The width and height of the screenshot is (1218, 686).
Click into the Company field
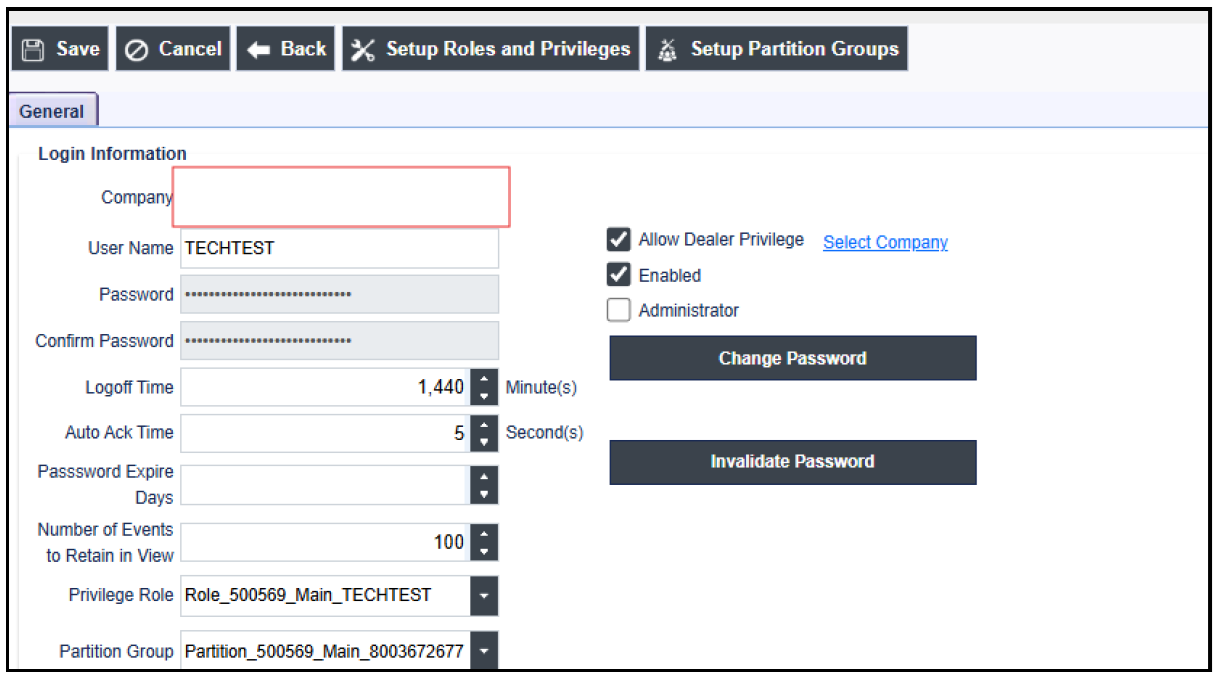[341, 197]
